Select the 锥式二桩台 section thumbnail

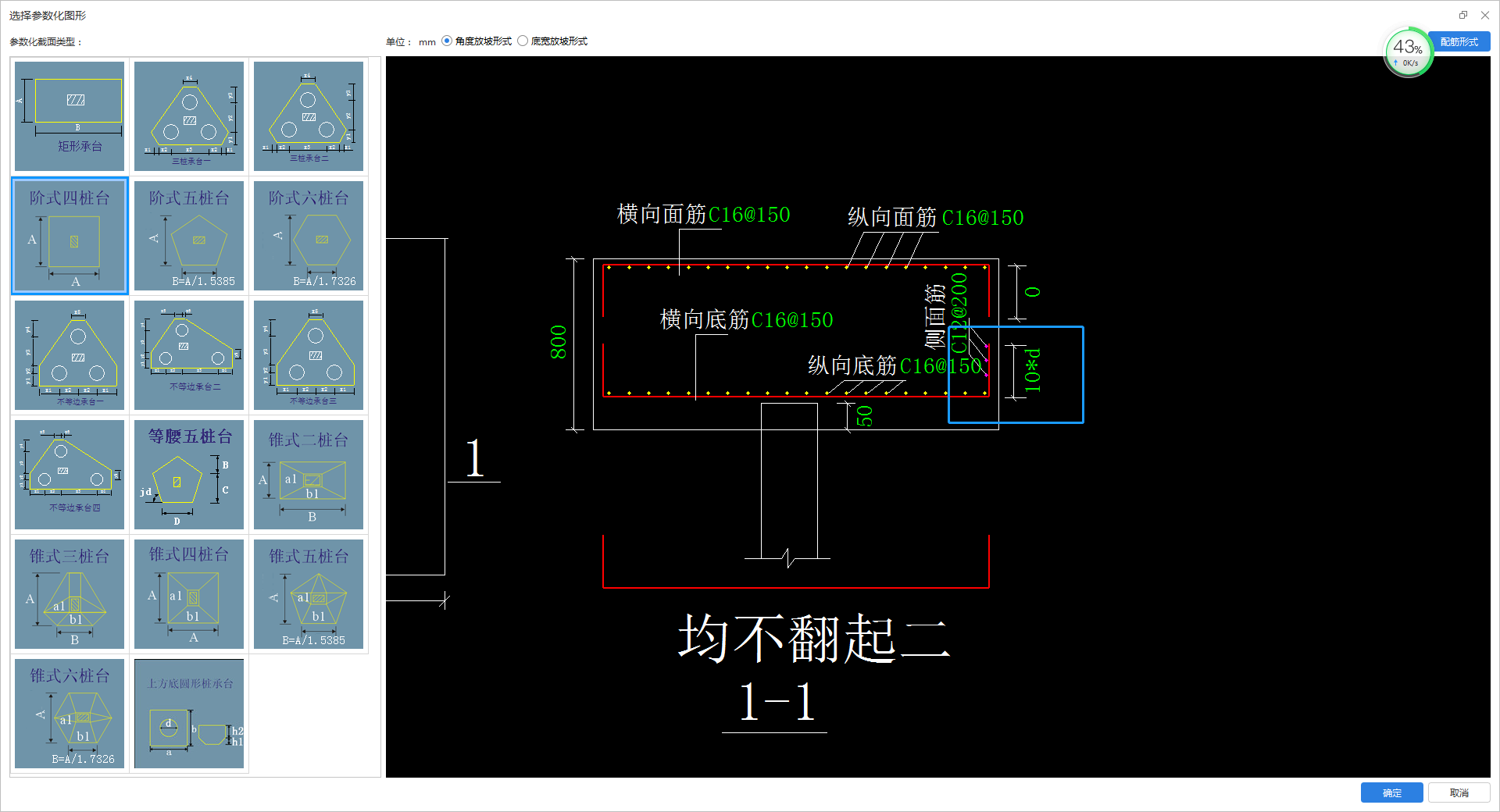coord(309,475)
